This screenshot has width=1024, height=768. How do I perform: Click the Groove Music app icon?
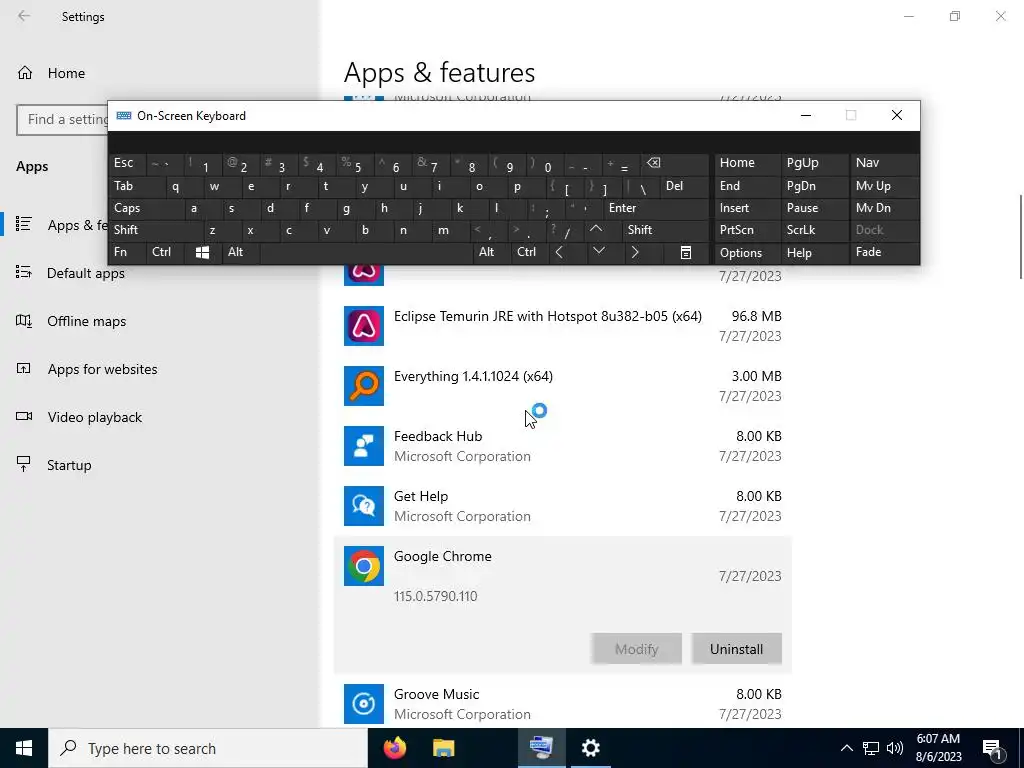point(364,704)
